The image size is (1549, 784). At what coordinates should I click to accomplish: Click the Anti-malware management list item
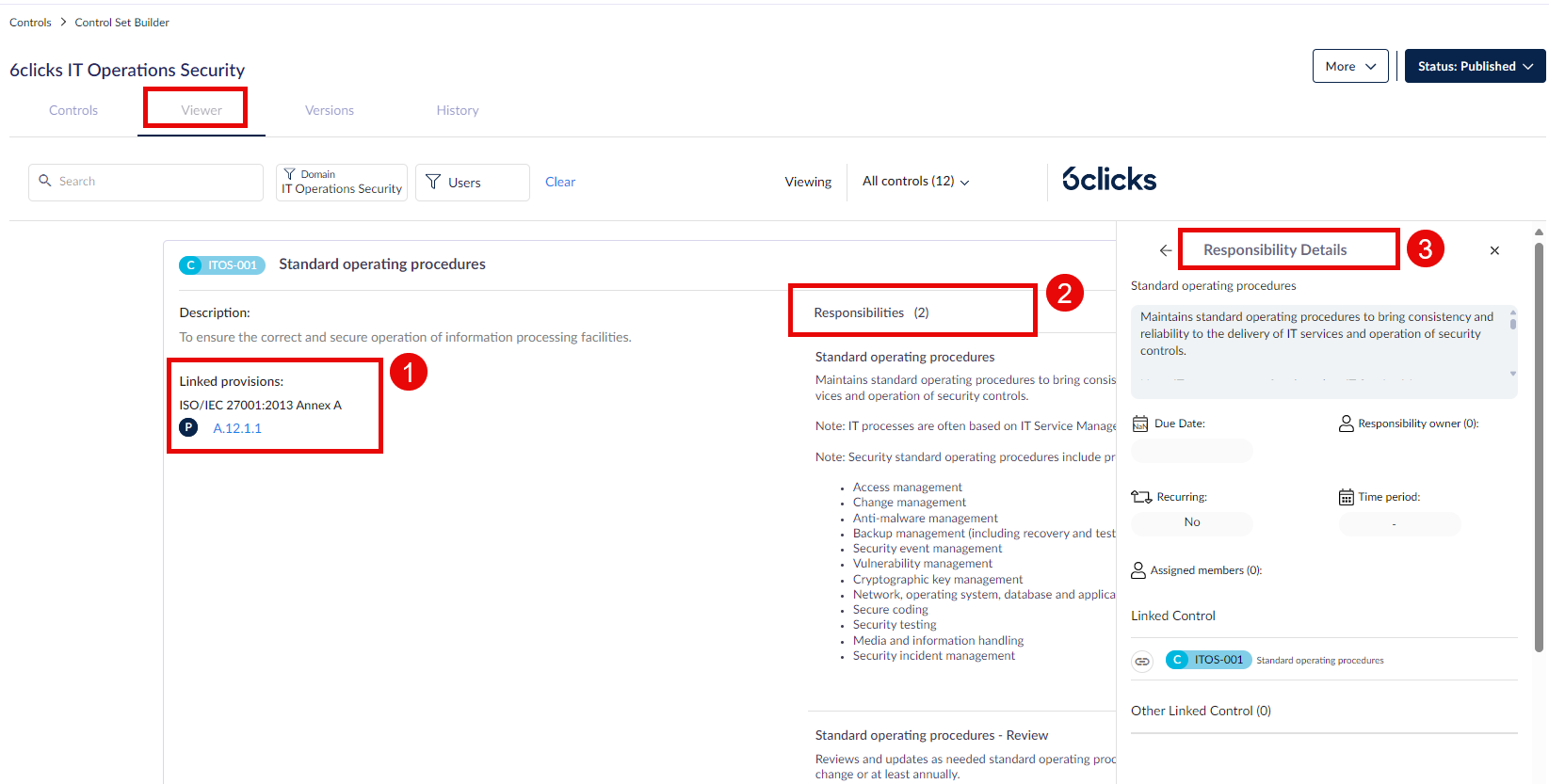pos(926,519)
